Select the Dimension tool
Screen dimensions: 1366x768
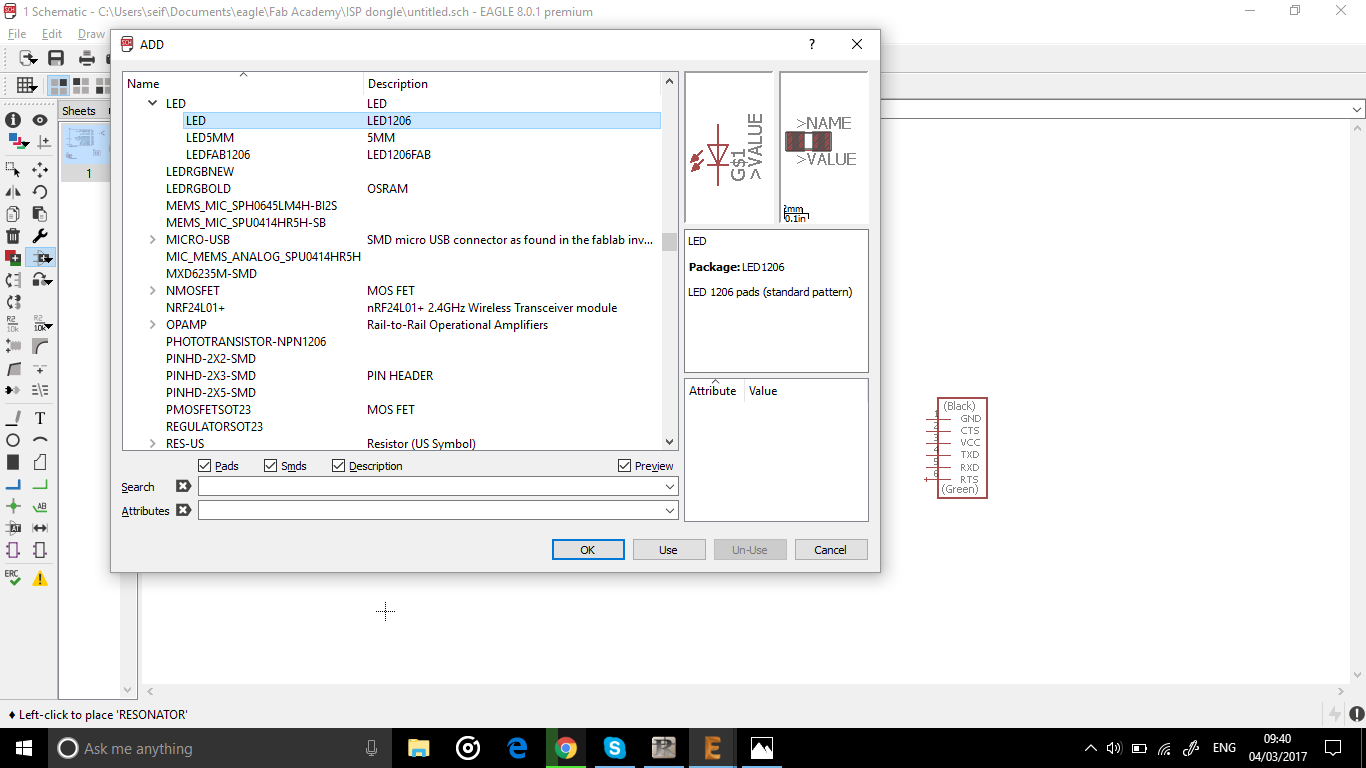click(40, 528)
